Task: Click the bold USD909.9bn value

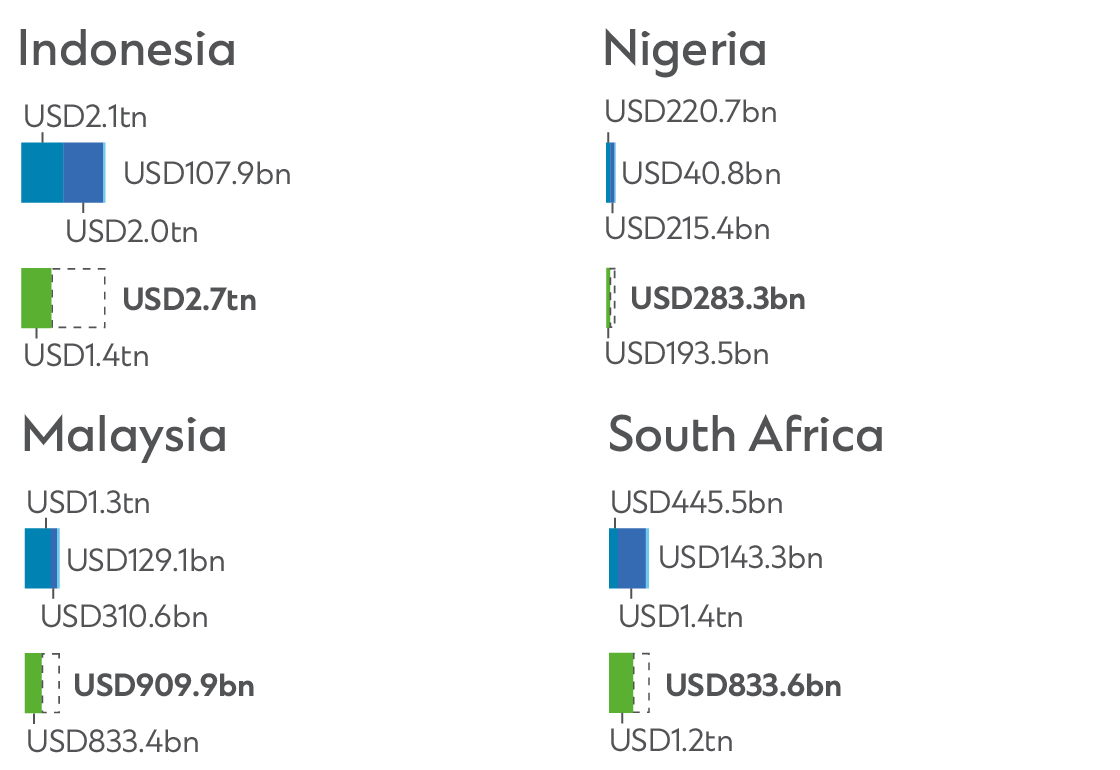Action: tap(164, 685)
